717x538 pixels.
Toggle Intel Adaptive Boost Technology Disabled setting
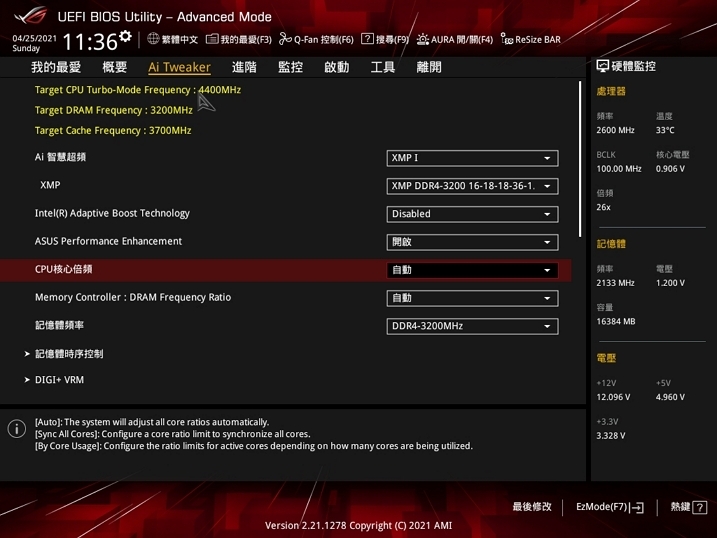point(472,214)
